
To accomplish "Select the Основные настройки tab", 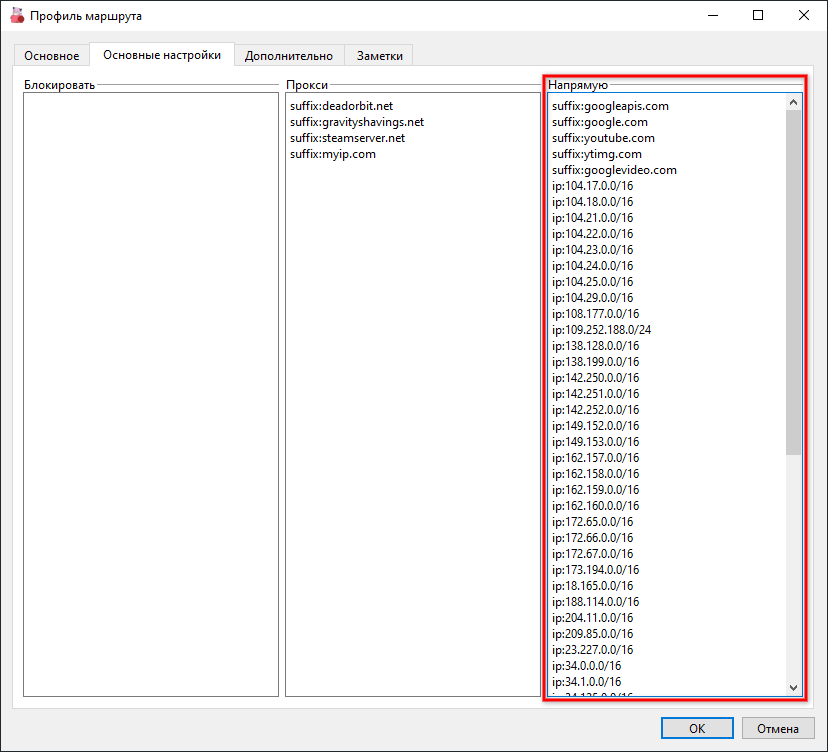I will [x=162, y=54].
